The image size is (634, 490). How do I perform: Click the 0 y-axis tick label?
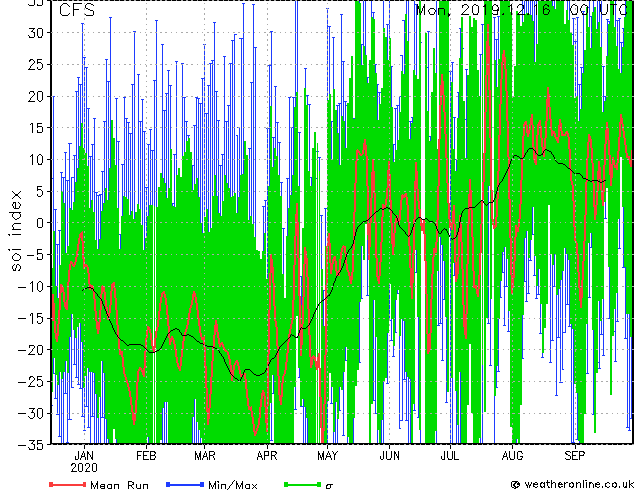40,223
